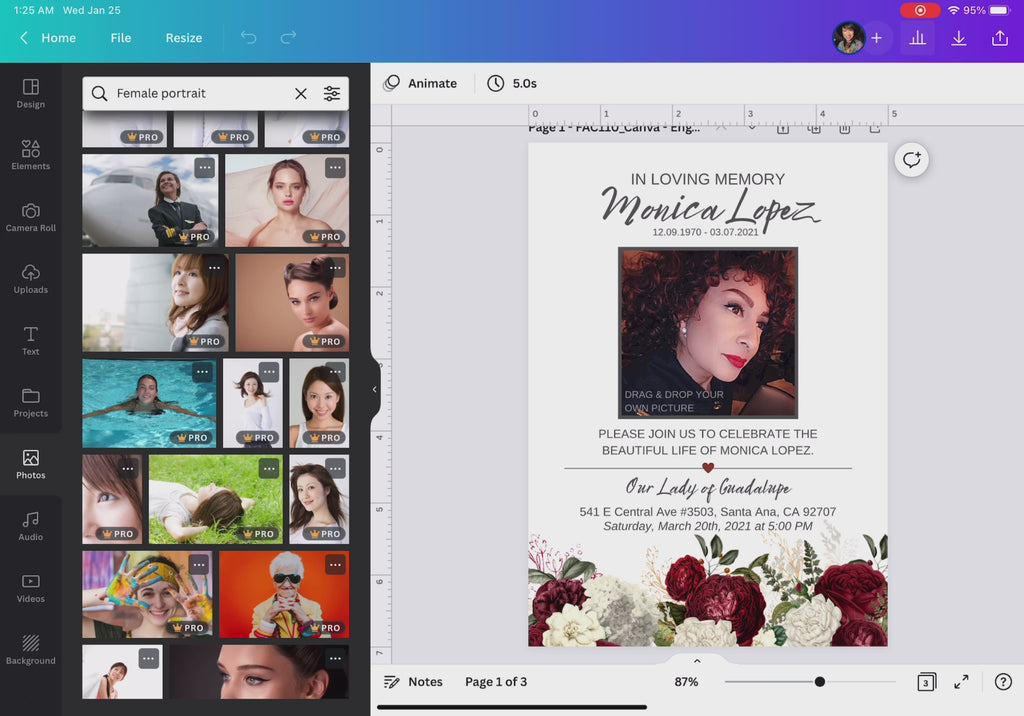
Task: Undo the last action
Action: [249, 37]
